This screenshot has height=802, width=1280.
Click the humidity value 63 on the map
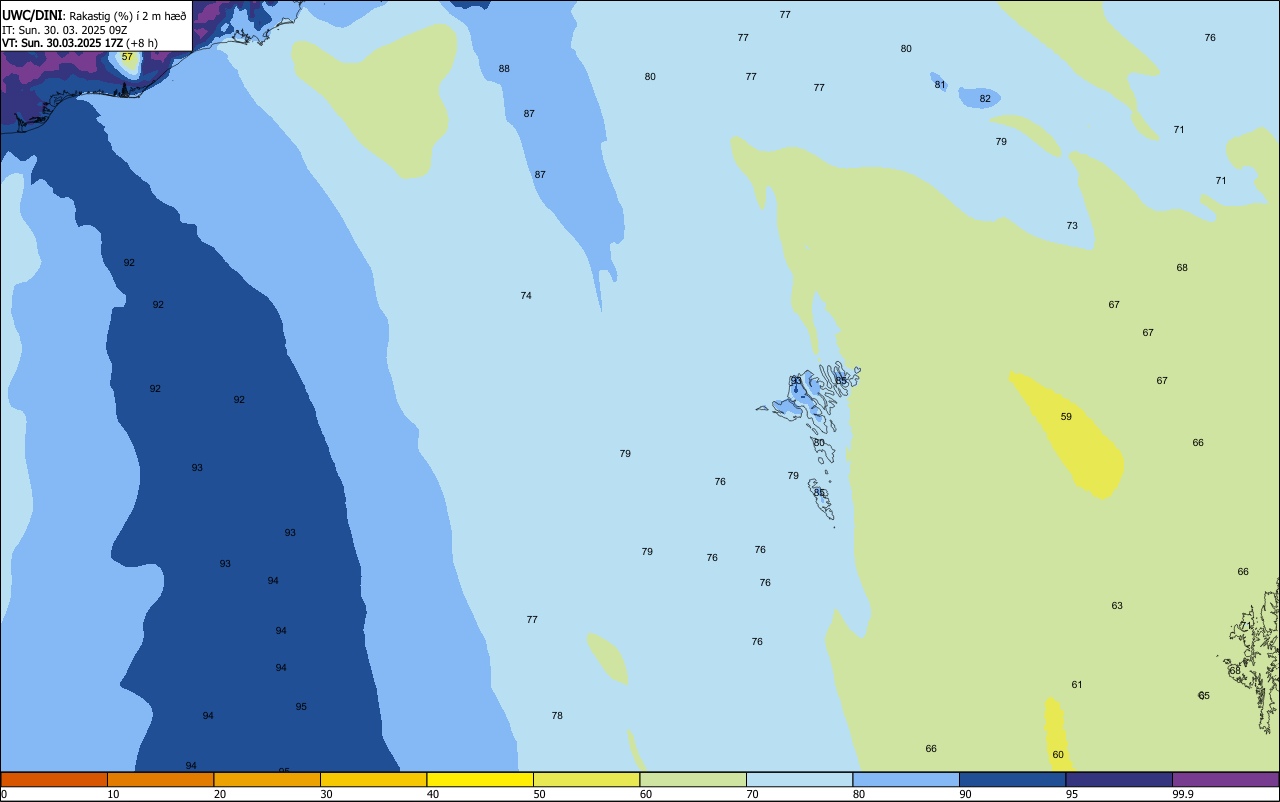tap(1117, 606)
